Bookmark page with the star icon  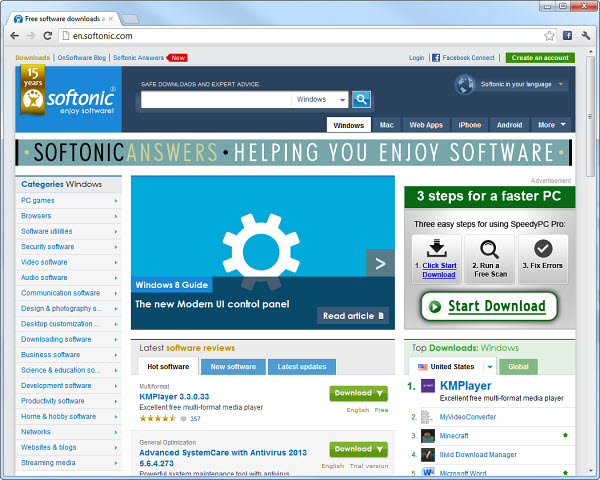pos(549,35)
